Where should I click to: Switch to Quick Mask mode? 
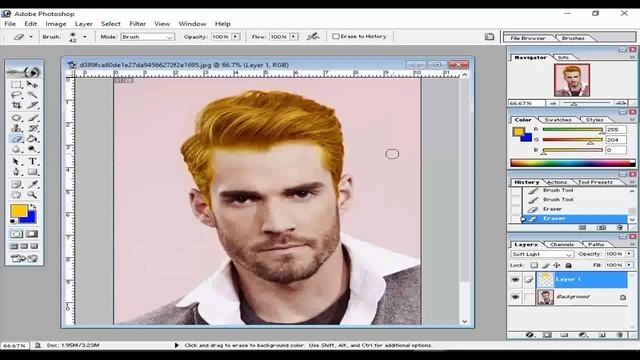click(32, 234)
